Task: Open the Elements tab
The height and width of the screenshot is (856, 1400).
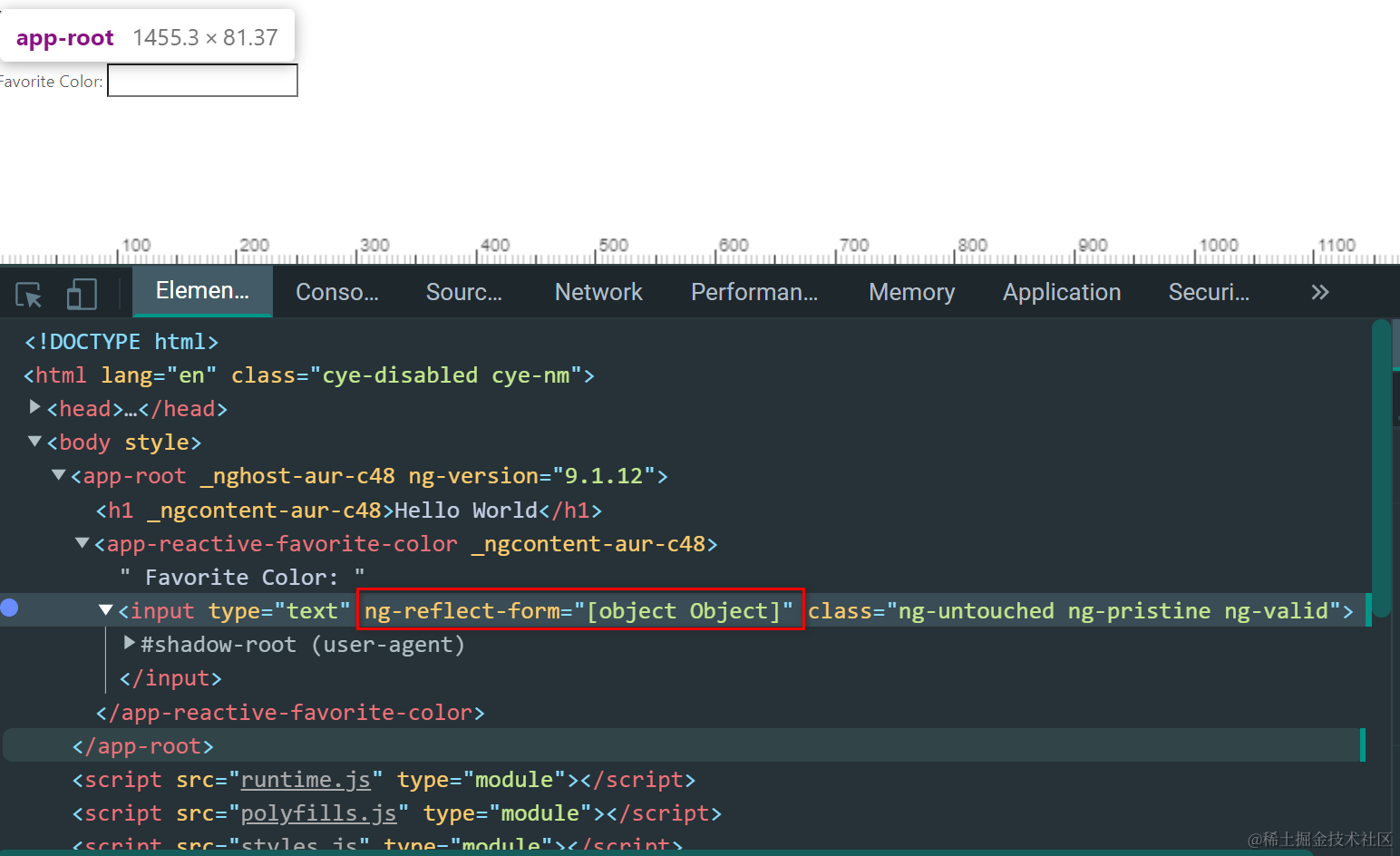Action: point(202,291)
